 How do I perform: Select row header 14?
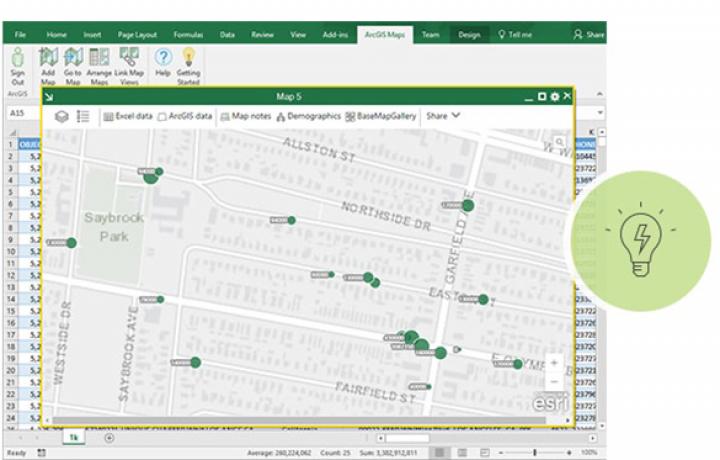11,299
